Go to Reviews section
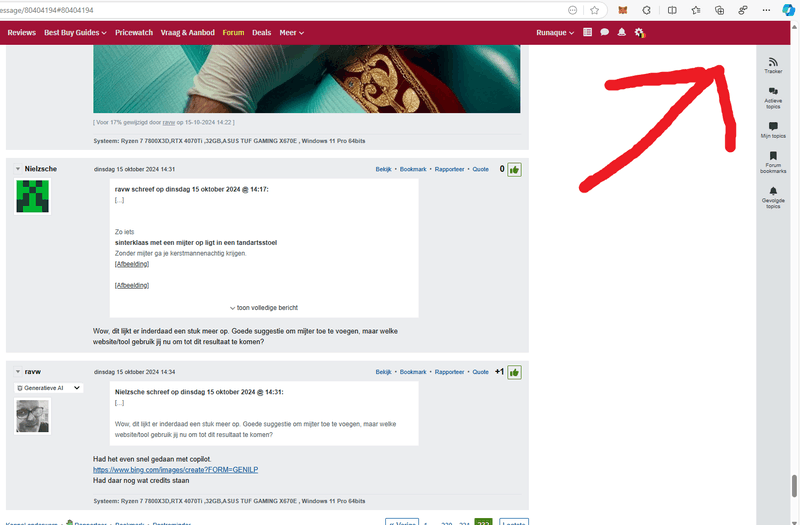The image size is (800, 525). click(x=21, y=32)
